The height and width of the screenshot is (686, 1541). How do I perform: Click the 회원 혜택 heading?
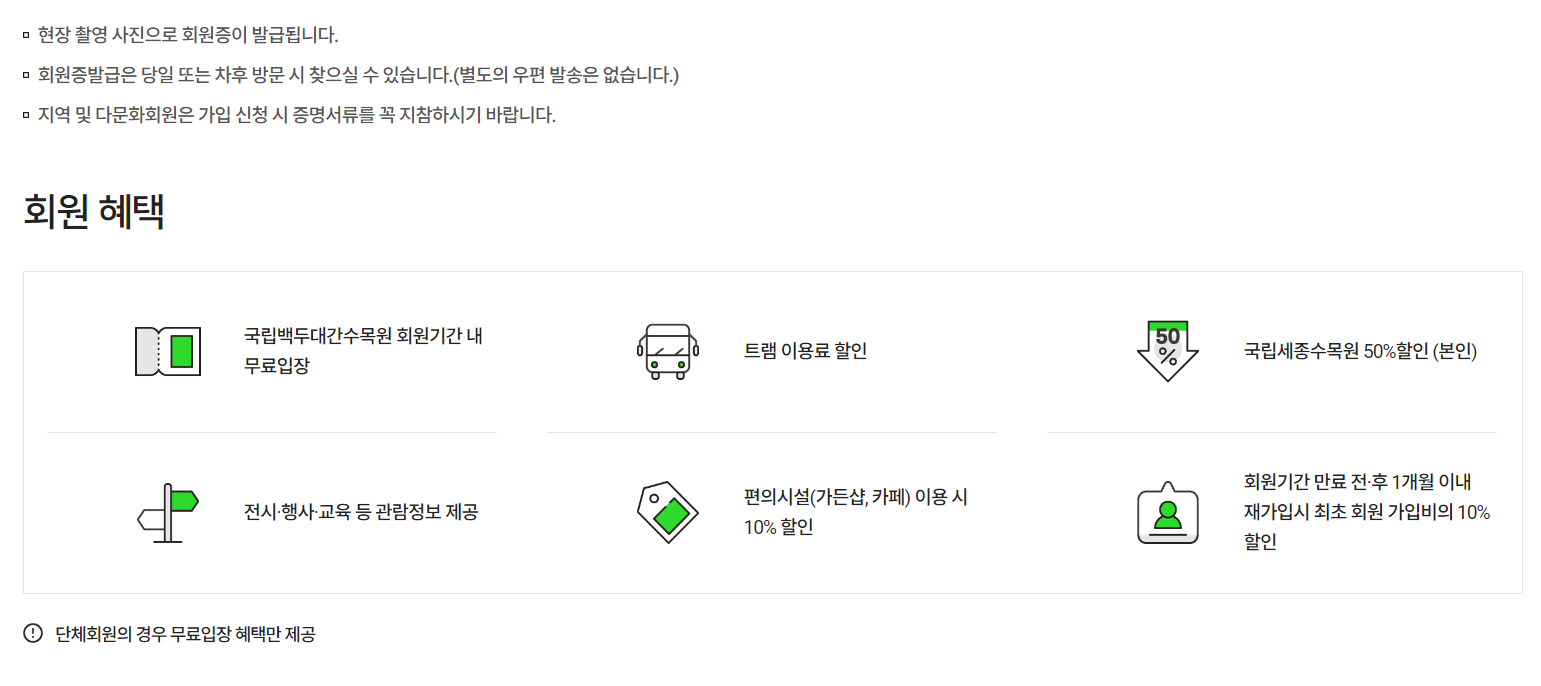point(94,212)
